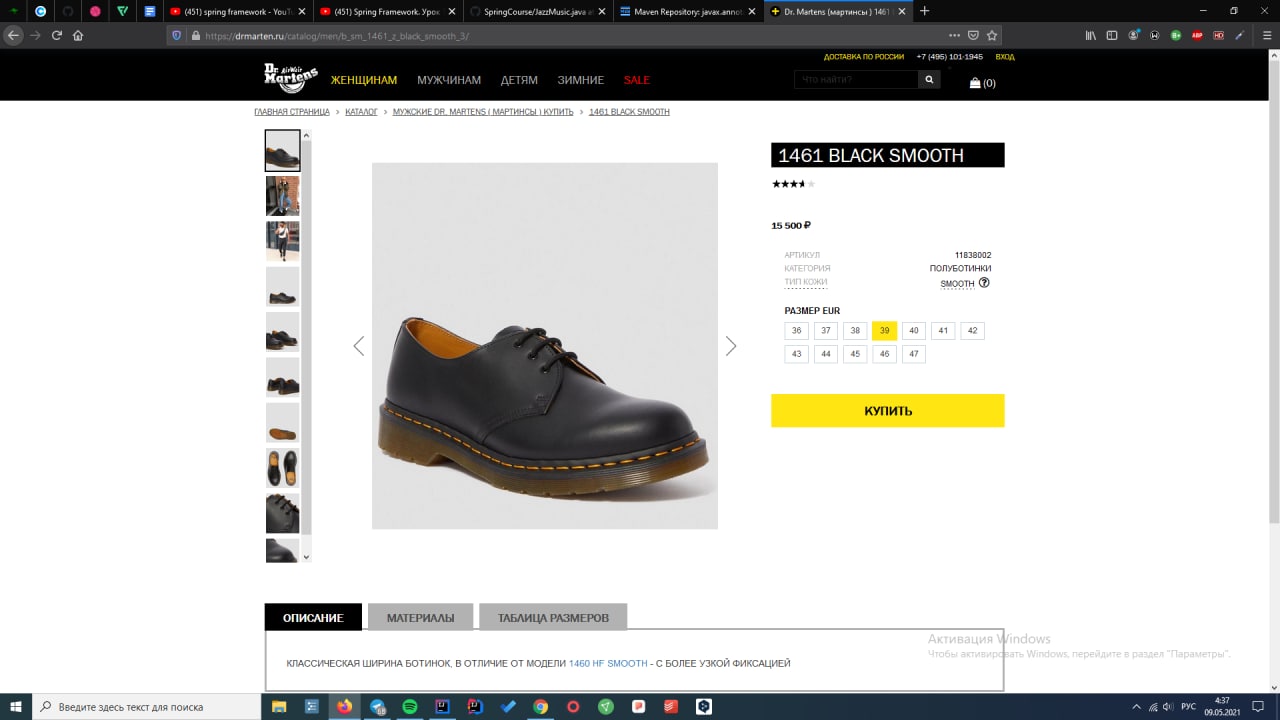The image size is (1280, 720).
Task: Go to КАТАЛОГ breadcrumb
Action: click(x=361, y=112)
